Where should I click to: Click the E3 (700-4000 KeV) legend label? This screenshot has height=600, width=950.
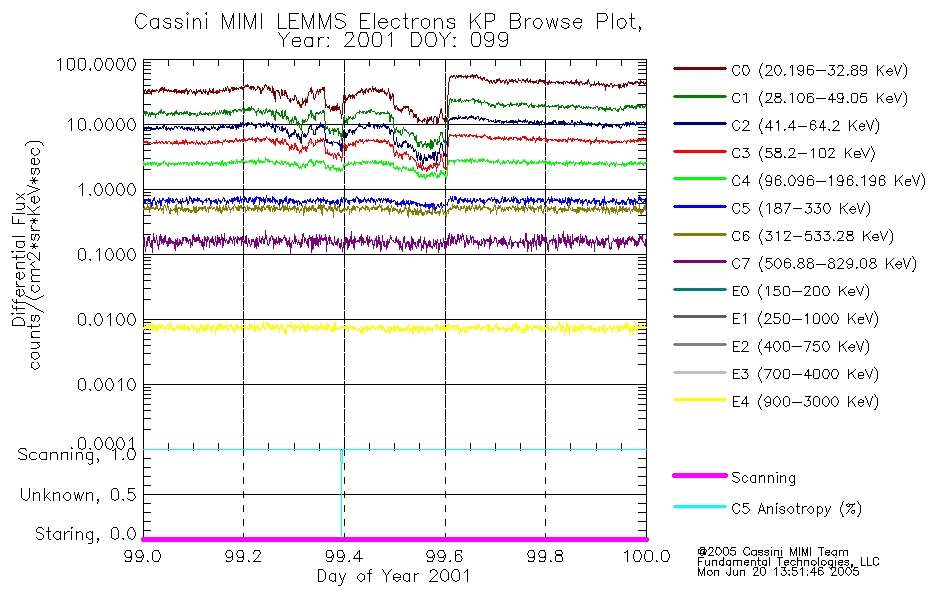[805, 374]
